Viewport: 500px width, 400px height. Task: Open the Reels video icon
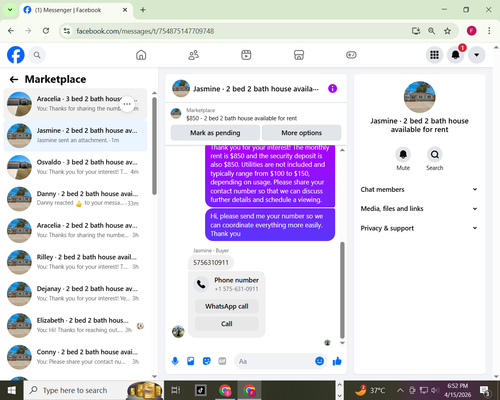click(x=246, y=55)
